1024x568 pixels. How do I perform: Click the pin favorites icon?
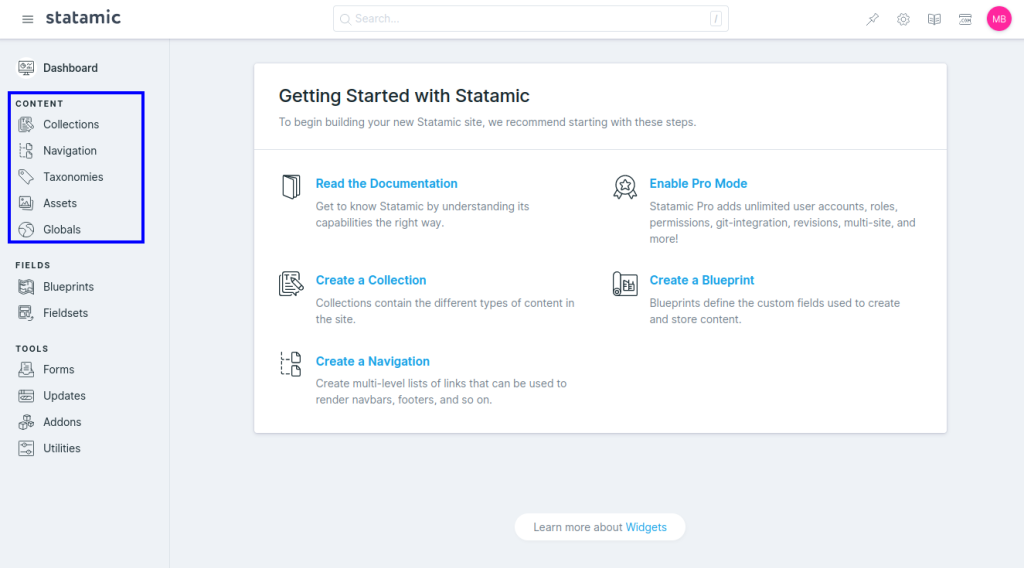872,20
